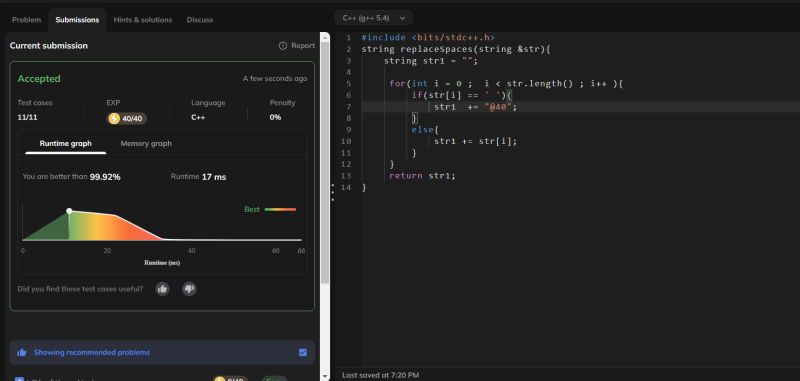Screen dimensions: 800x381
Task: Click code line 1 with #include
Action: point(428,38)
